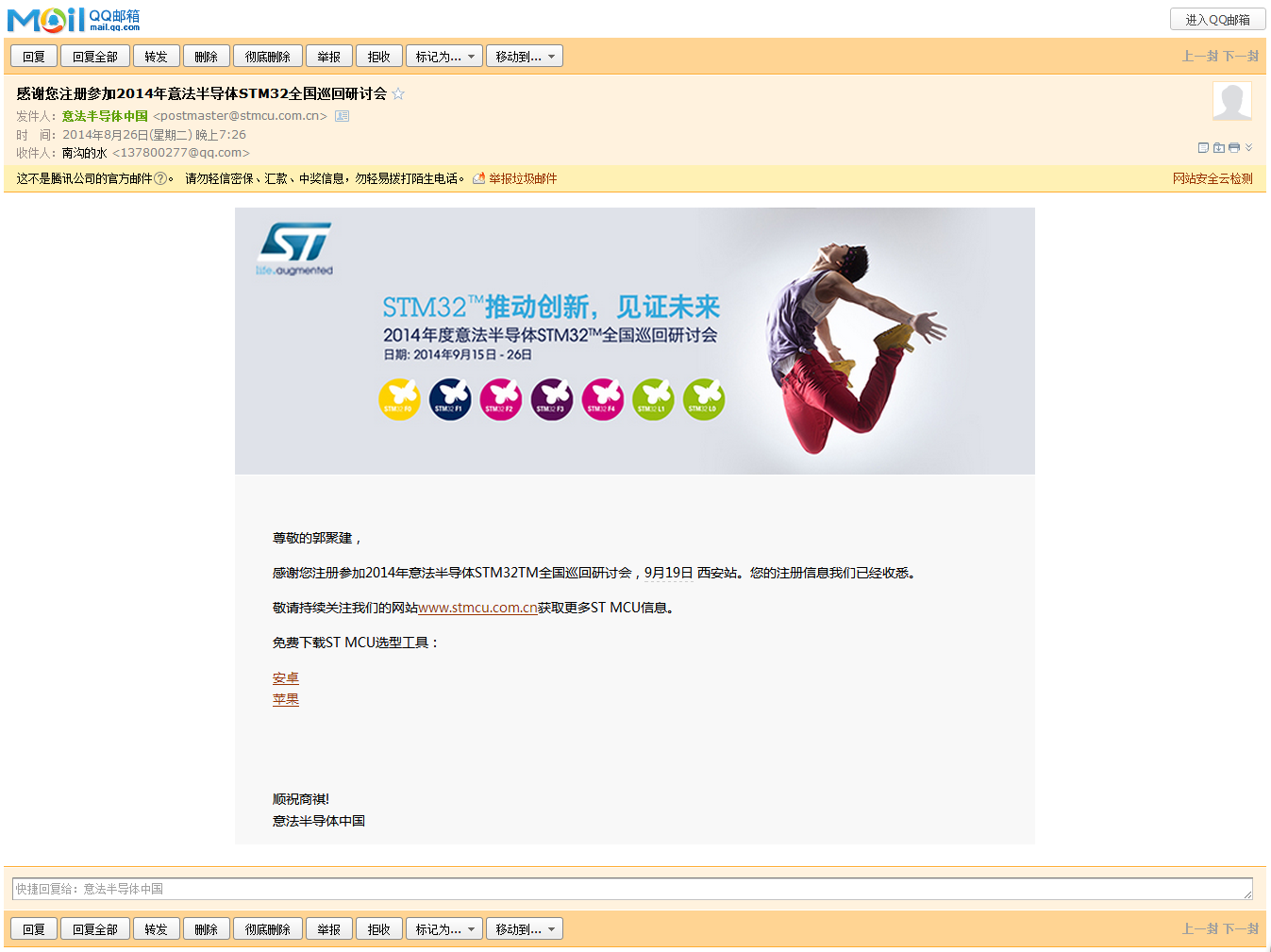
Task: Focus the 快捷回复 quick reply field
Action: pyautogui.click(x=632, y=889)
